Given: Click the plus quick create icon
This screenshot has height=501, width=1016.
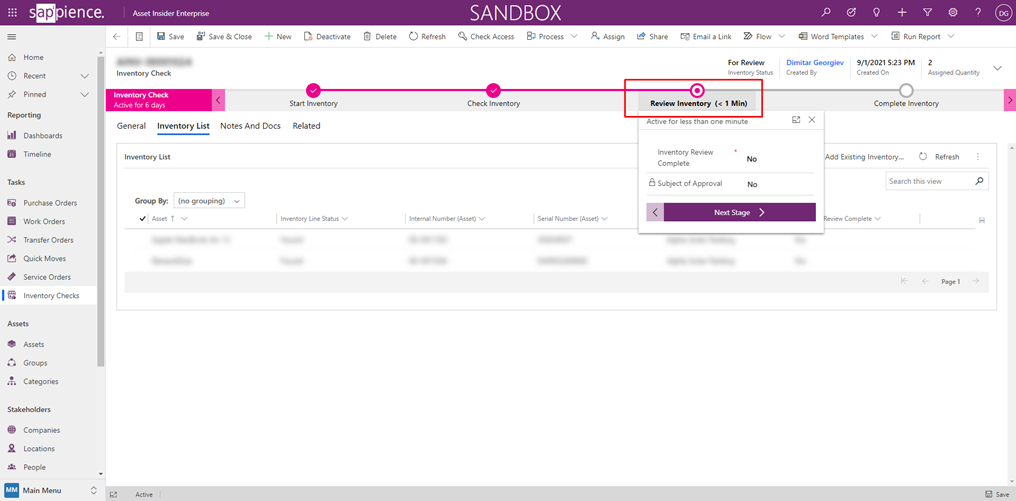Looking at the screenshot, I should [x=902, y=12].
